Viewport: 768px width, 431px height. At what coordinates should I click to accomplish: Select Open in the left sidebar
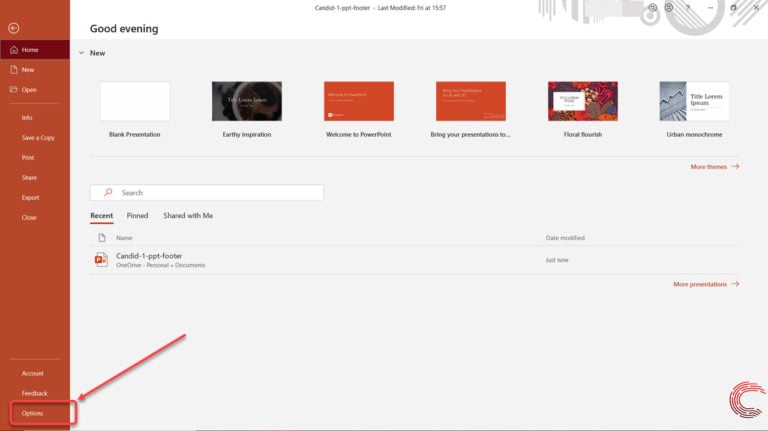pos(35,90)
